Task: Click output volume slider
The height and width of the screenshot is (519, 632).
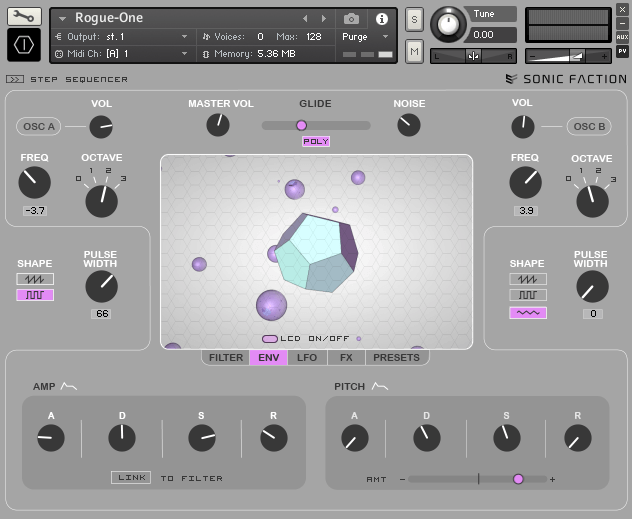Action: pos(568,56)
